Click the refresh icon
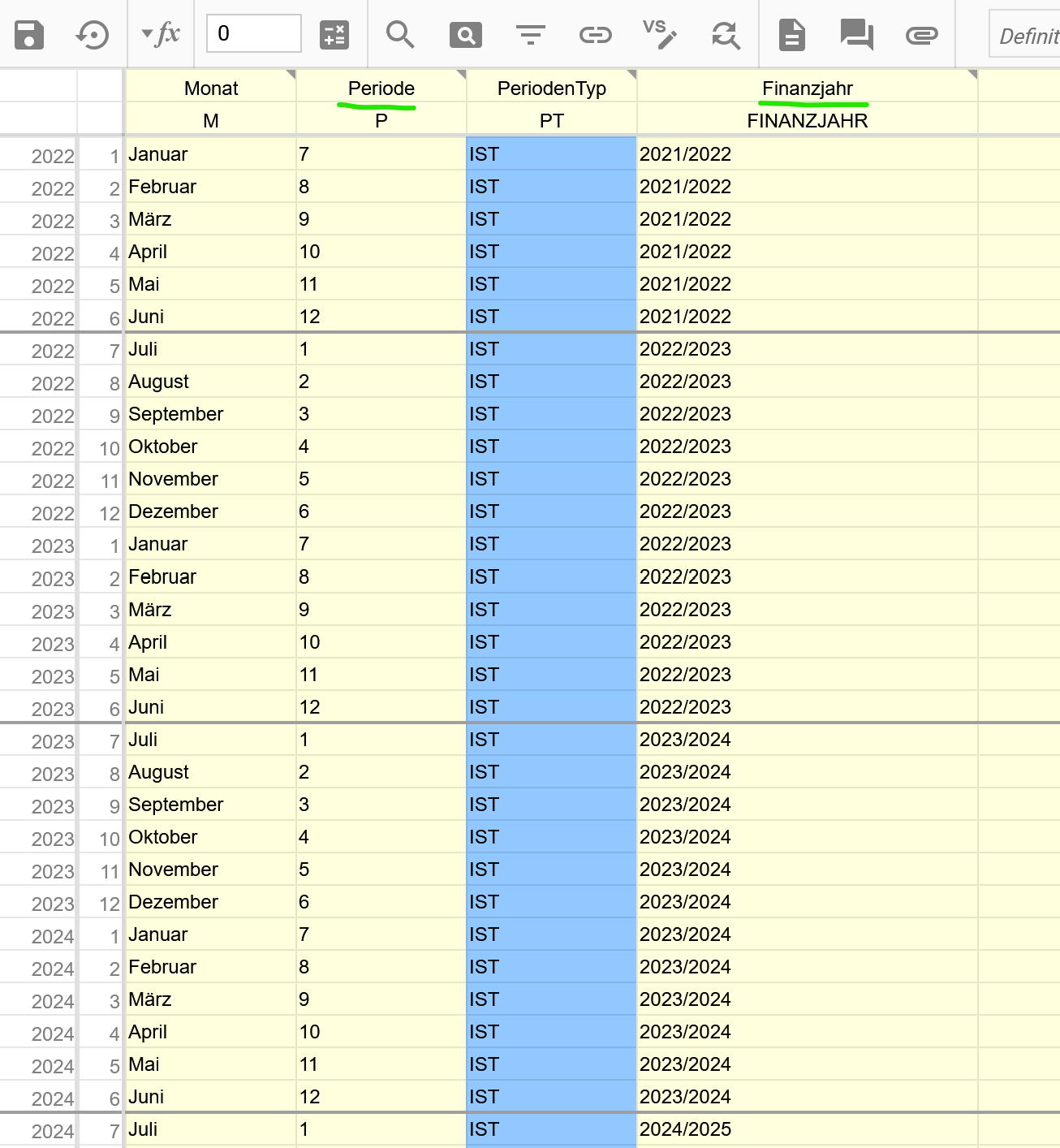The image size is (1060, 1148). pyautogui.click(x=725, y=33)
